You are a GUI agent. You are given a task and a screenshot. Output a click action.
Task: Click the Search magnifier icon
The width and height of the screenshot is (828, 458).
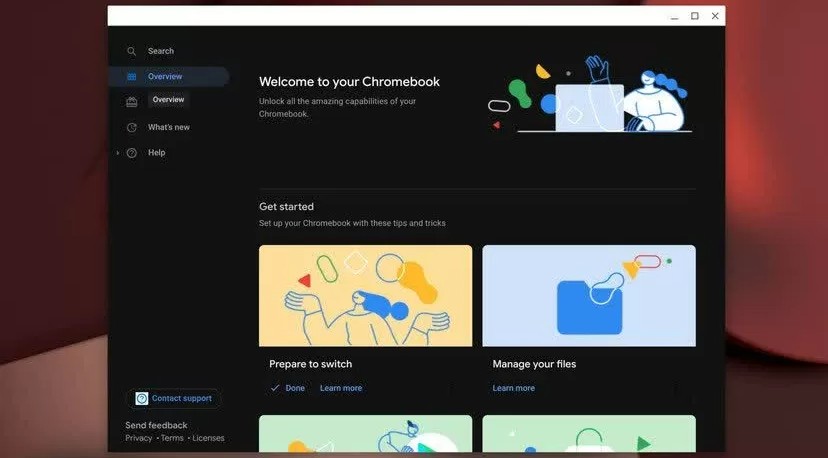(x=131, y=51)
